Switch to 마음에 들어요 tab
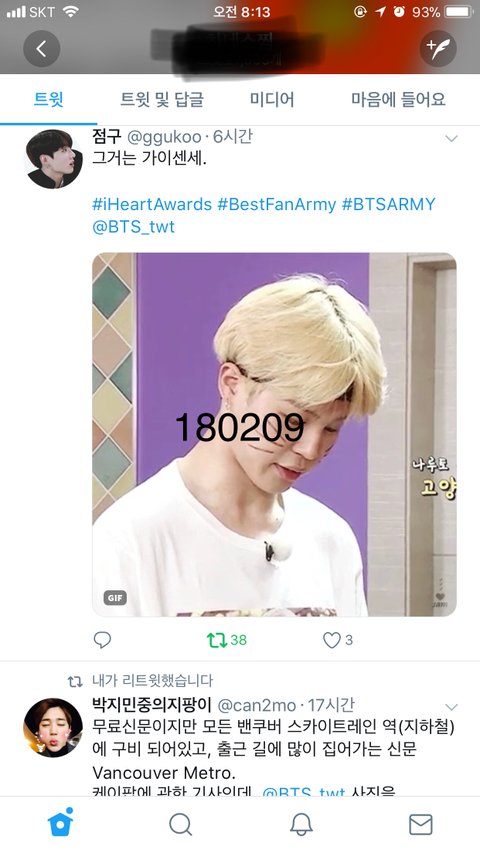The width and height of the screenshot is (480, 853). (x=398, y=100)
